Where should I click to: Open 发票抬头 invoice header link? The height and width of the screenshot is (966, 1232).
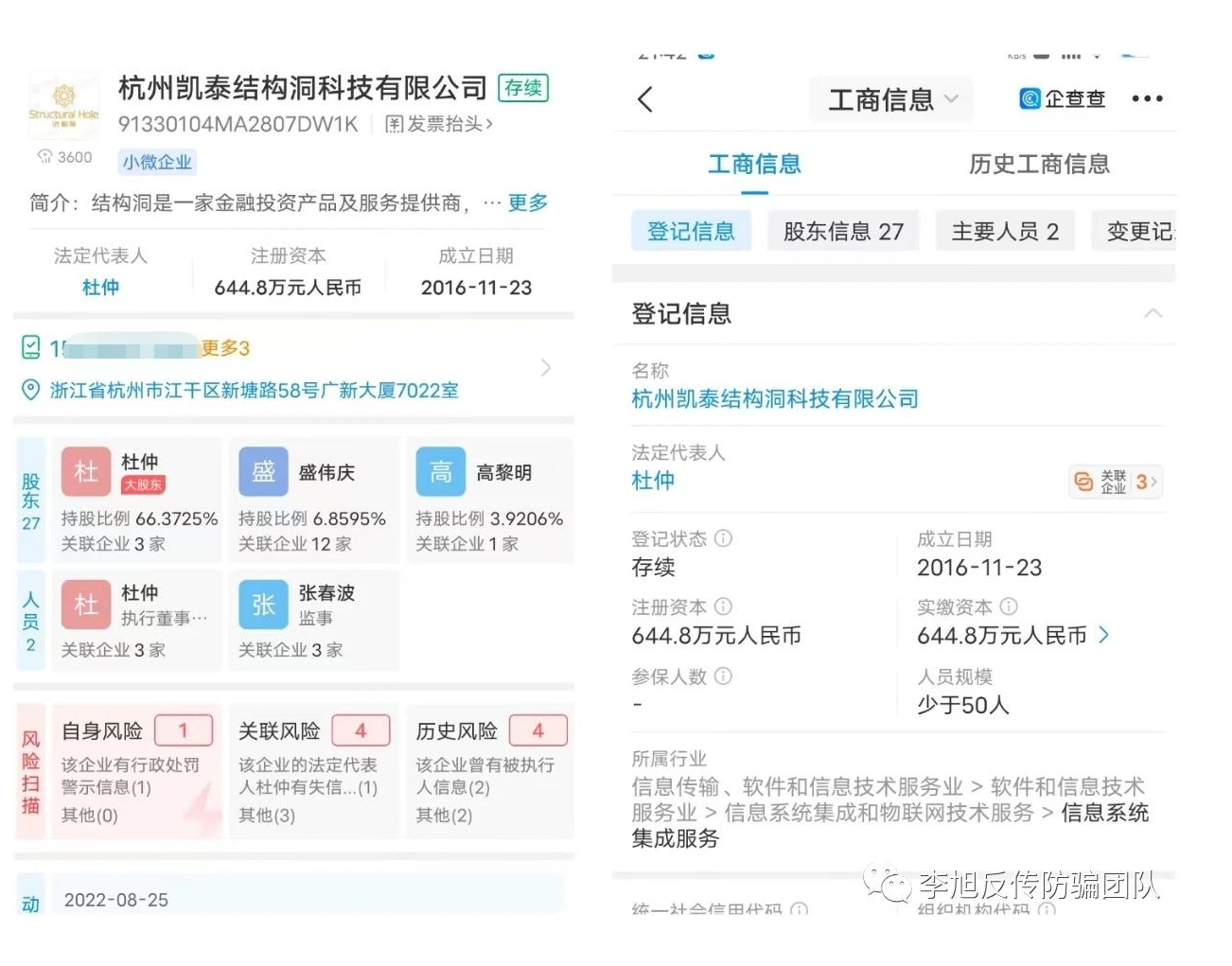[x=439, y=124]
